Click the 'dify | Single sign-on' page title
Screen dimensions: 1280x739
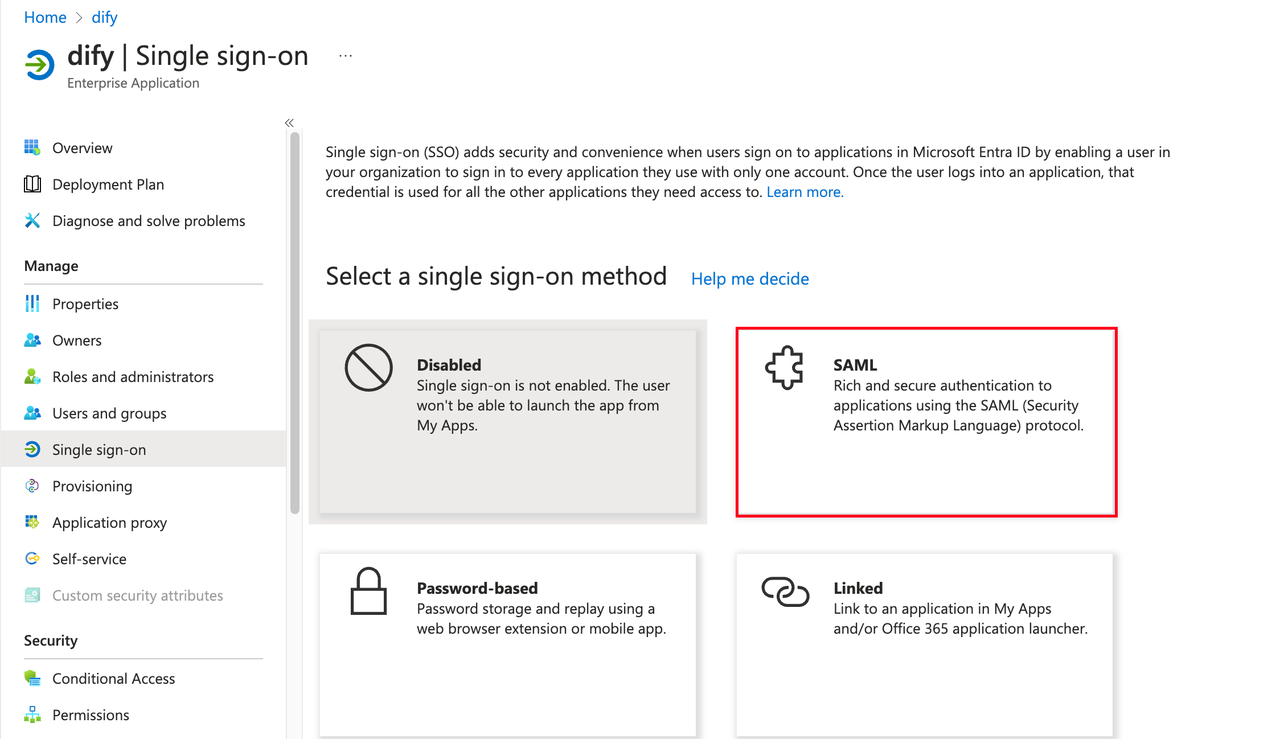188,55
